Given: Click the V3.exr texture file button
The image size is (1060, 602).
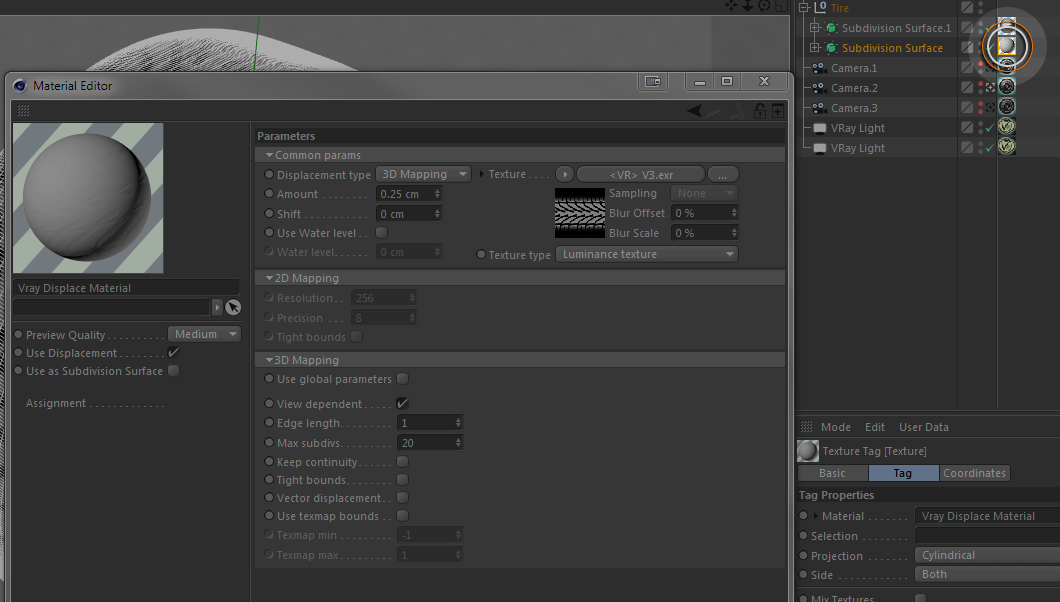Looking at the screenshot, I should (641, 174).
